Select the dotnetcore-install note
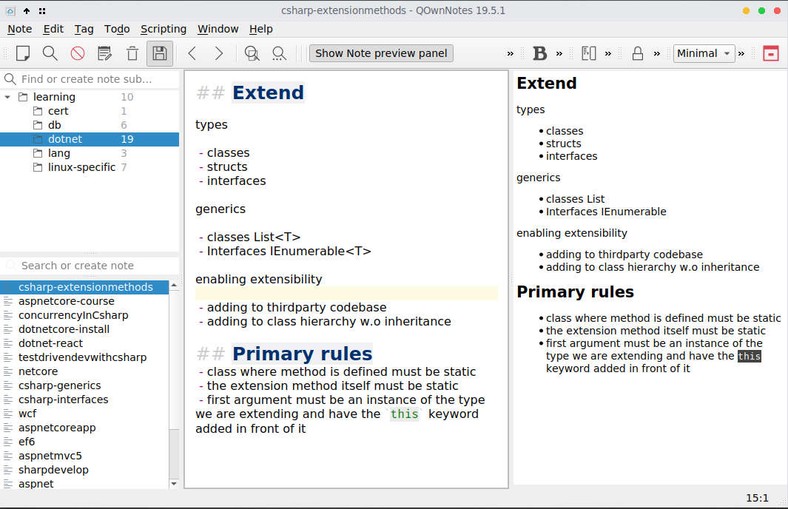This screenshot has width=788, height=509. 64,329
